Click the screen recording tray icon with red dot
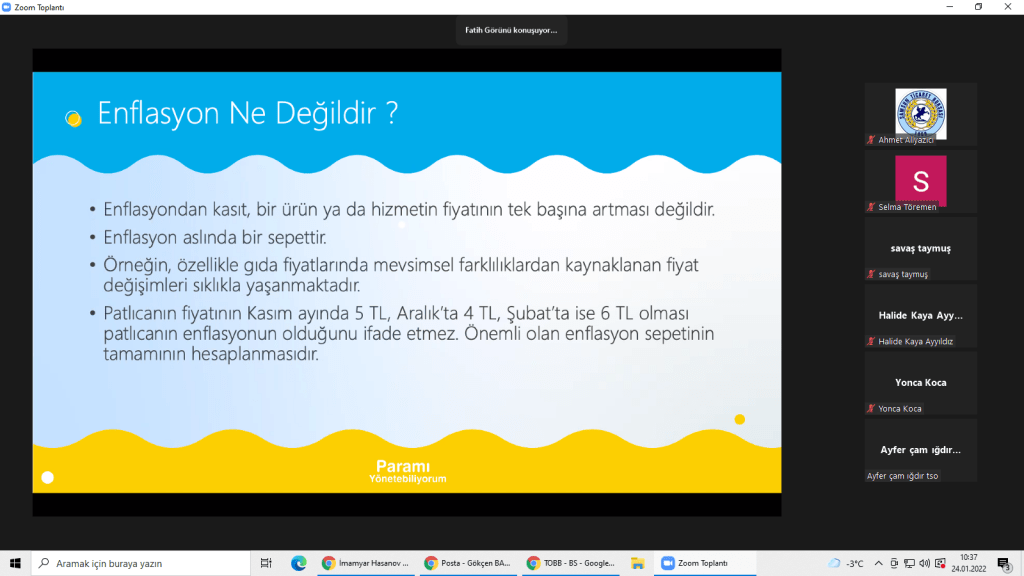 (x=940, y=563)
